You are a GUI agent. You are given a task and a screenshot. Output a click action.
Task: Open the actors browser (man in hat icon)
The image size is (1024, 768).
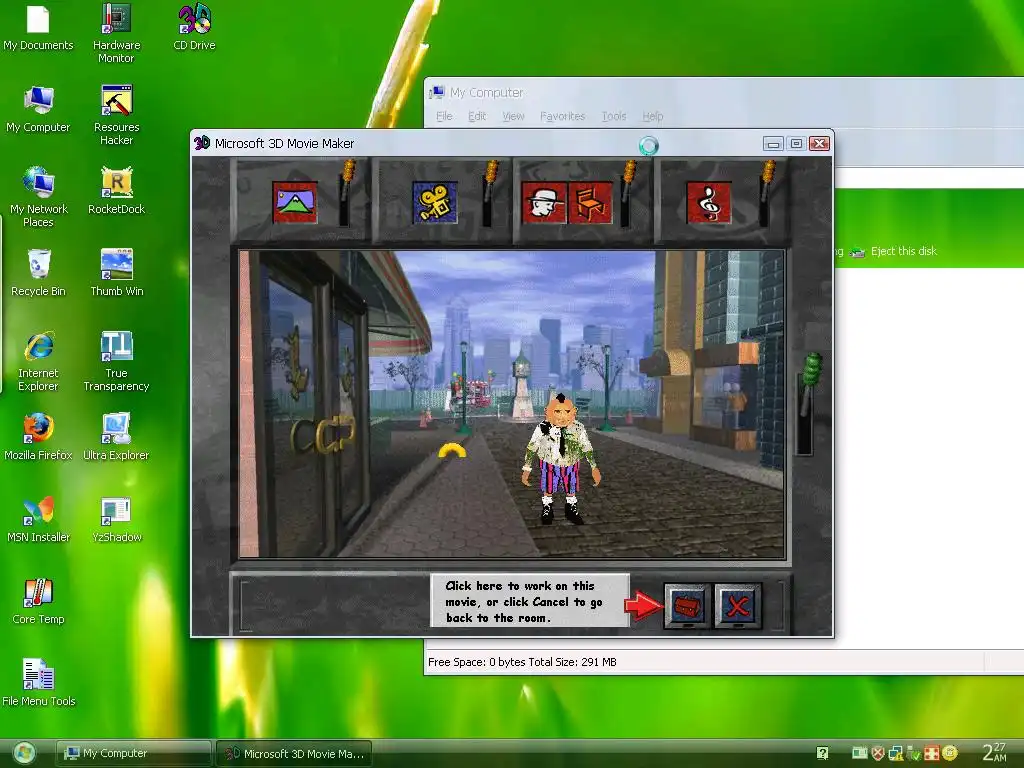pyautogui.click(x=544, y=202)
